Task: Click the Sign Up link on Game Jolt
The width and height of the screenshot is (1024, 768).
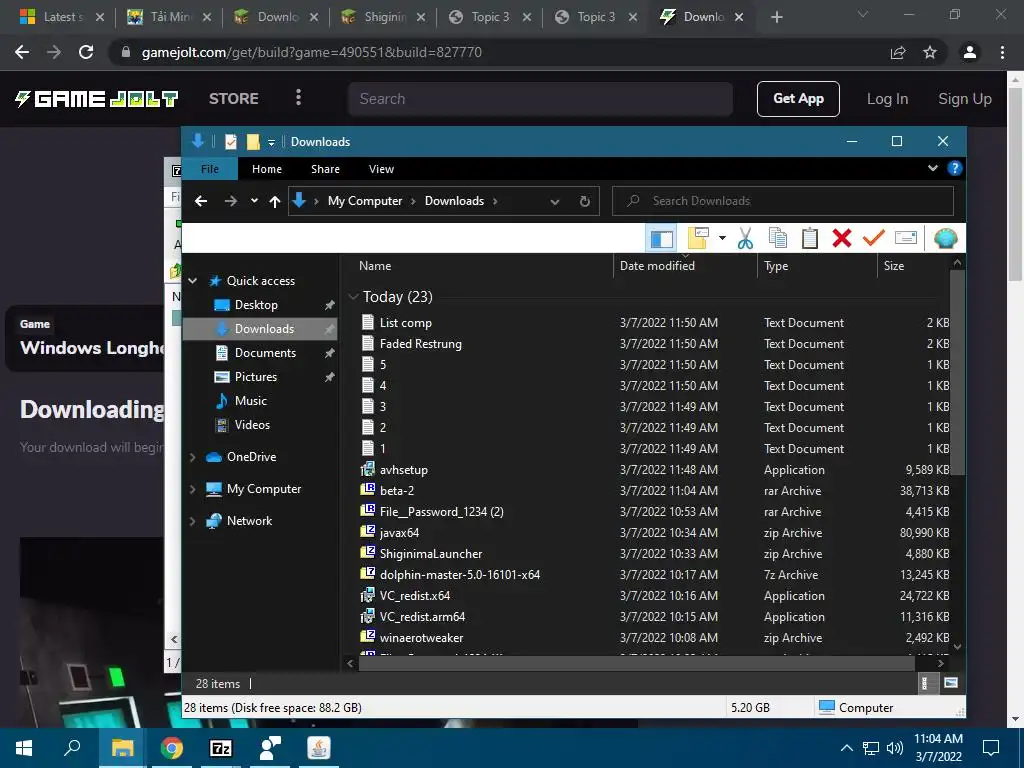Action: tap(965, 99)
